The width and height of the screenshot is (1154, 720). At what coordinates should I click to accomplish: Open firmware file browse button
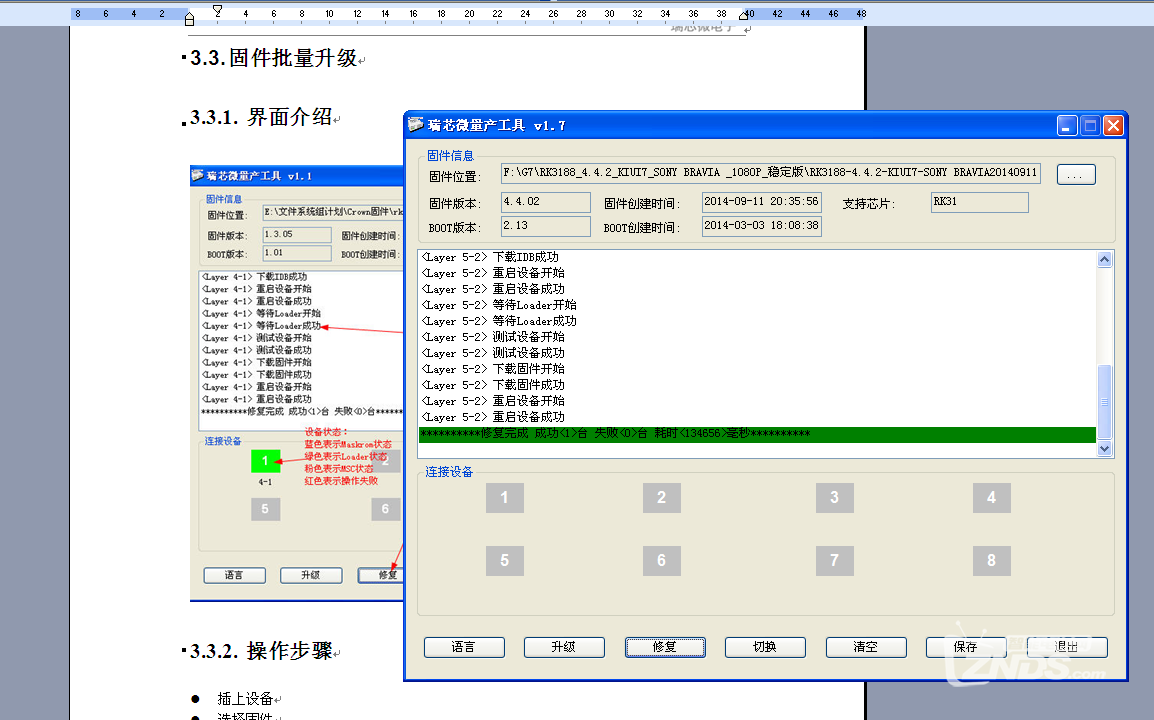click(1076, 175)
